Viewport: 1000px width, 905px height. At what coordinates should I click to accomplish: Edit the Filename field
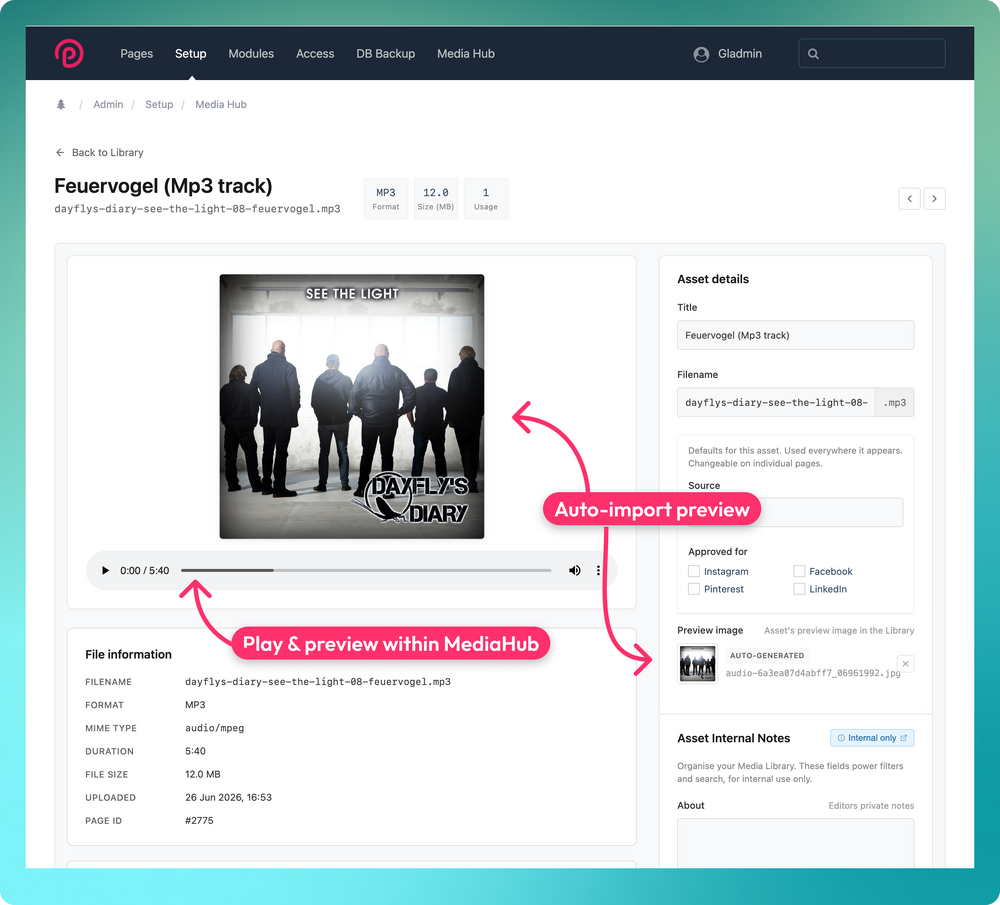pos(776,403)
